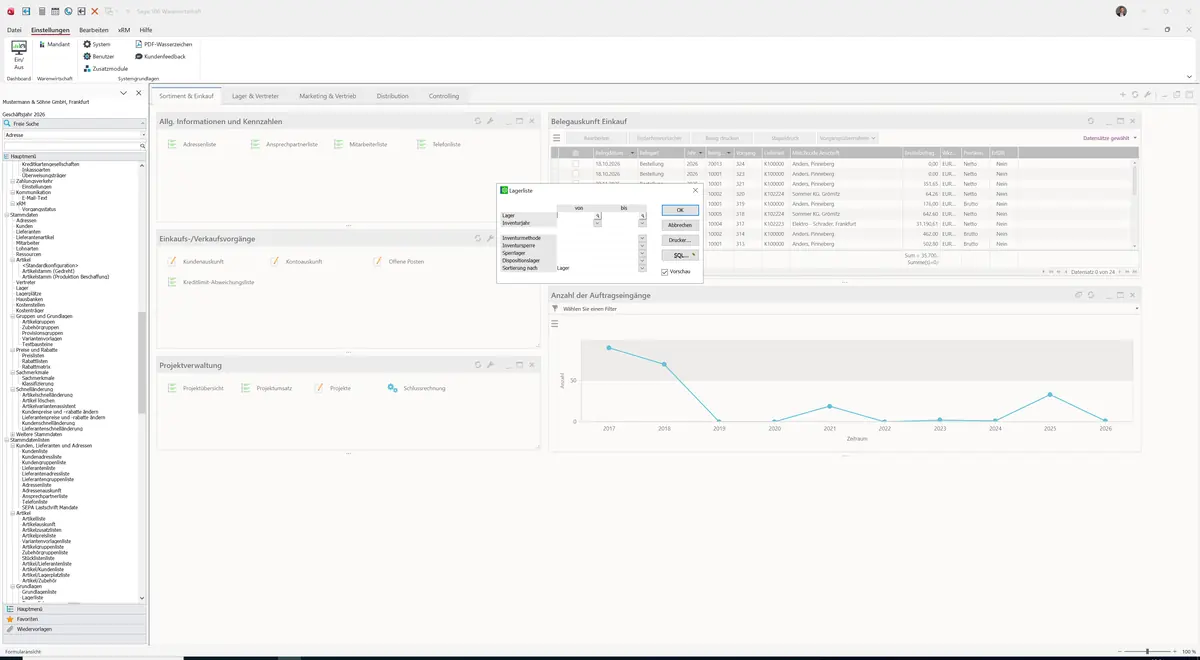Toggle the Vorschau checkbox in Lagerliste dialog
The width and height of the screenshot is (1200, 660).
(665, 272)
